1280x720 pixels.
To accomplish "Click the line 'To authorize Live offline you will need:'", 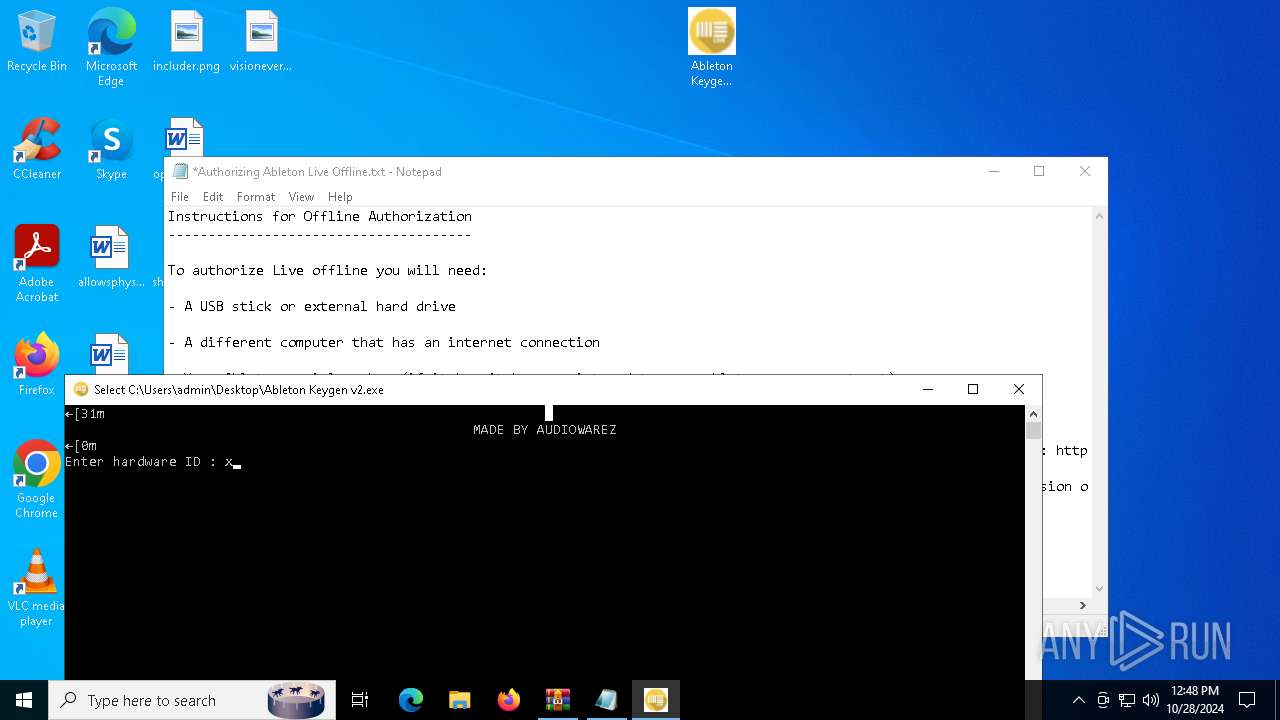I will pos(328,270).
